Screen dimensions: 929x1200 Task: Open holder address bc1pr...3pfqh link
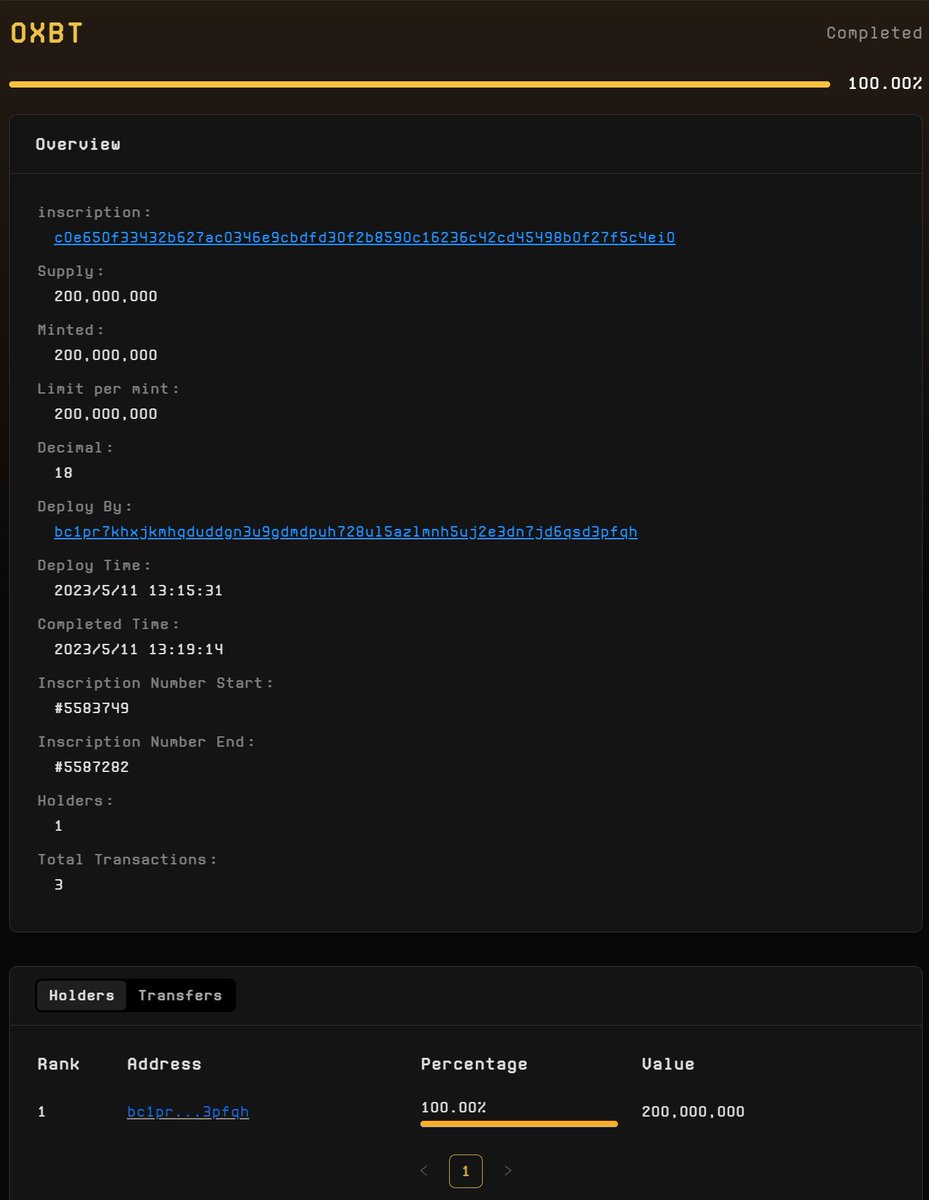tap(188, 1112)
